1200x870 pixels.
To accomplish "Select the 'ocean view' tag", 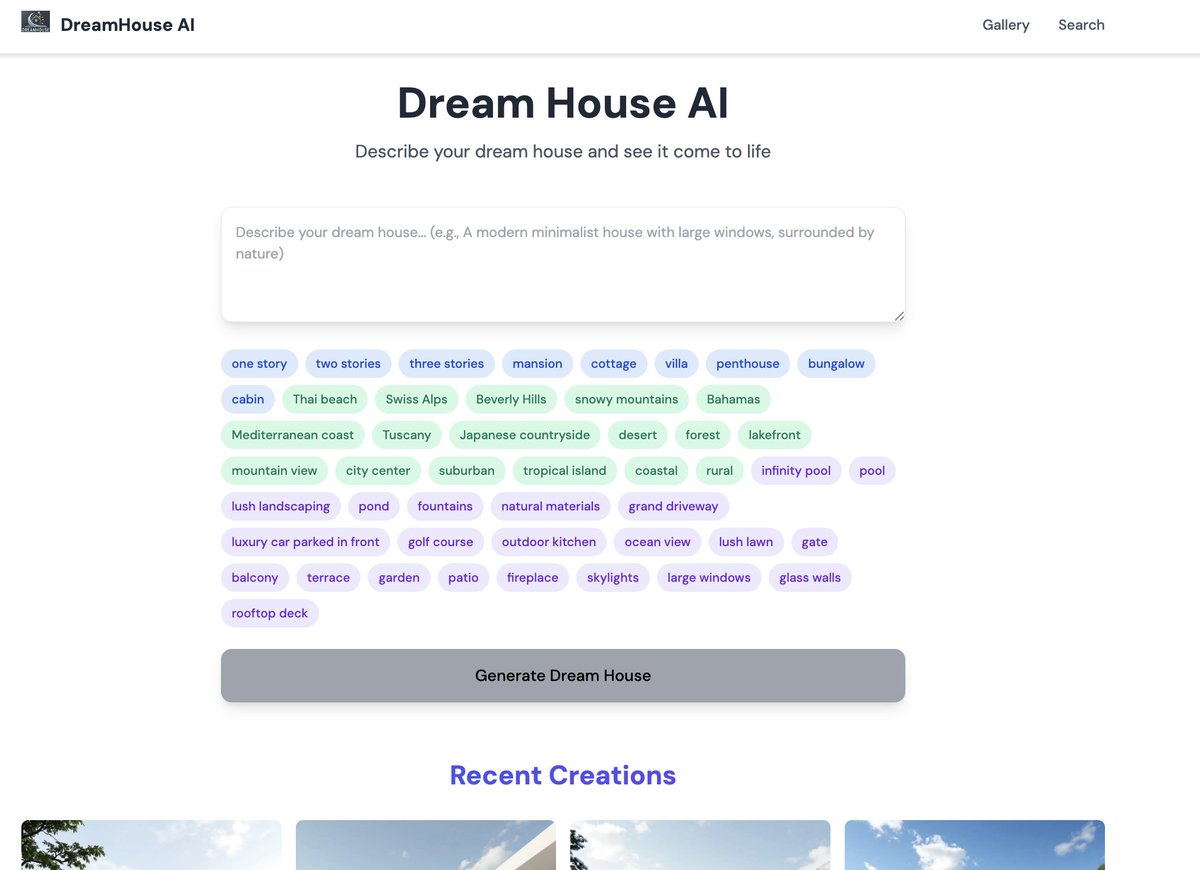I will pyautogui.click(x=658, y=542).
